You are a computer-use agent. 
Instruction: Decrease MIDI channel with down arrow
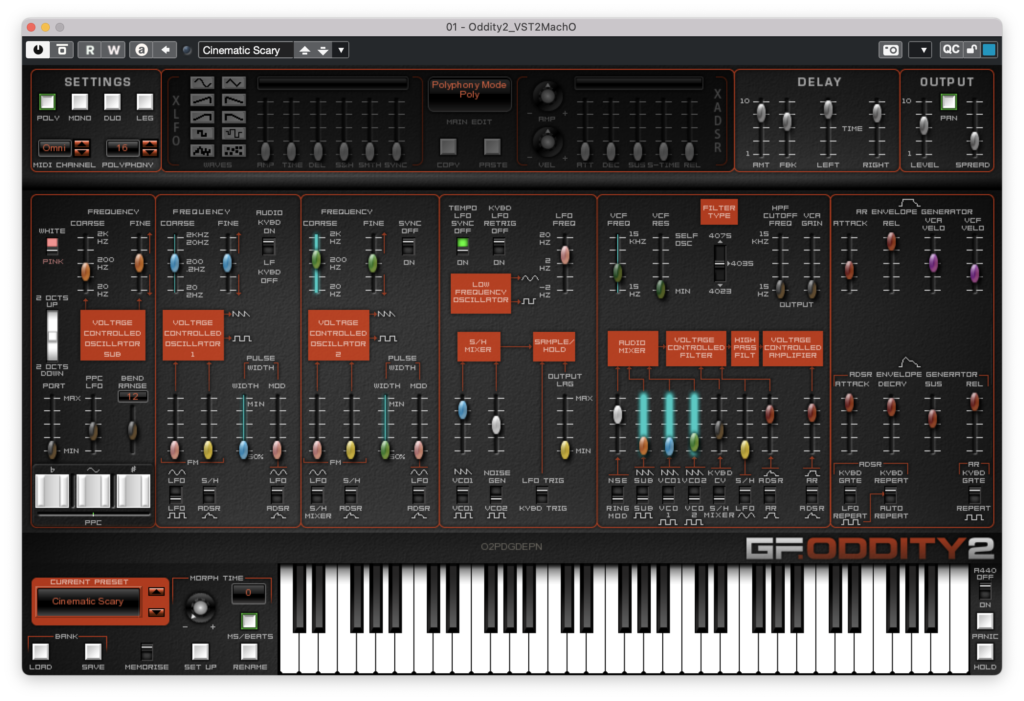click(82, 152)
